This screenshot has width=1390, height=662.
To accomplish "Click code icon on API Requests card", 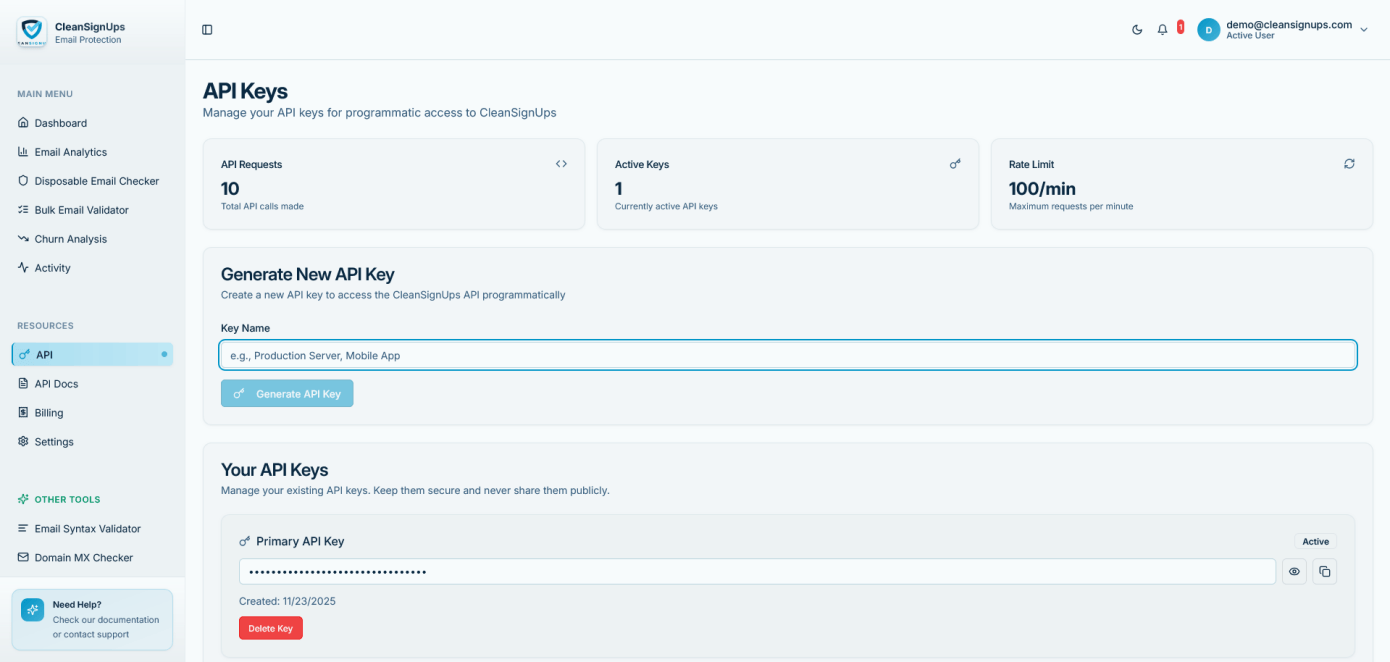I will (x=561, y=164).
